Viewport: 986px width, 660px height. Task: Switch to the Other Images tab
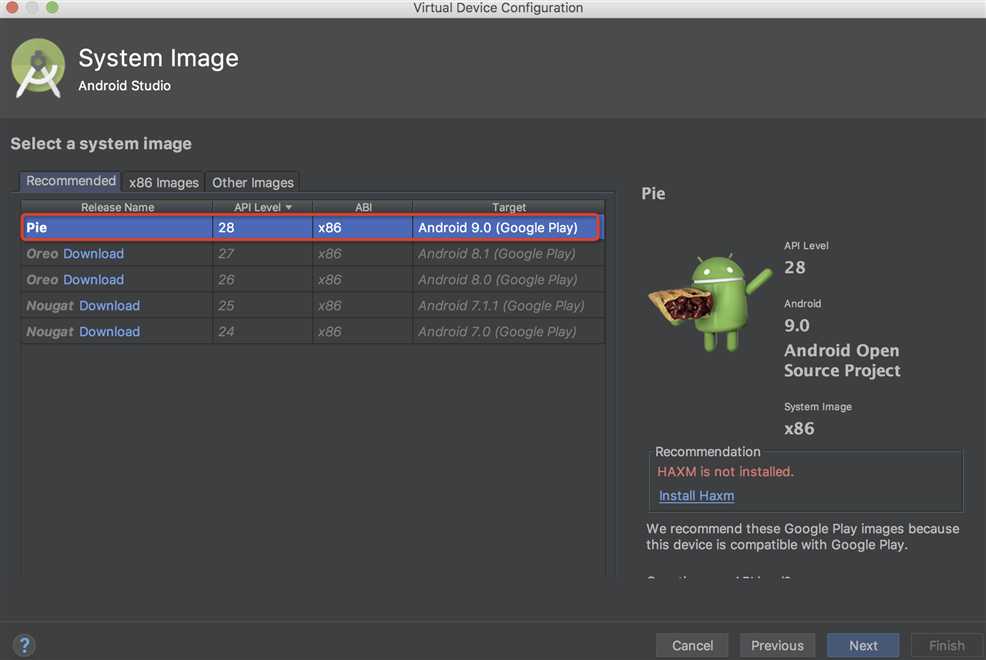[253, 182]
